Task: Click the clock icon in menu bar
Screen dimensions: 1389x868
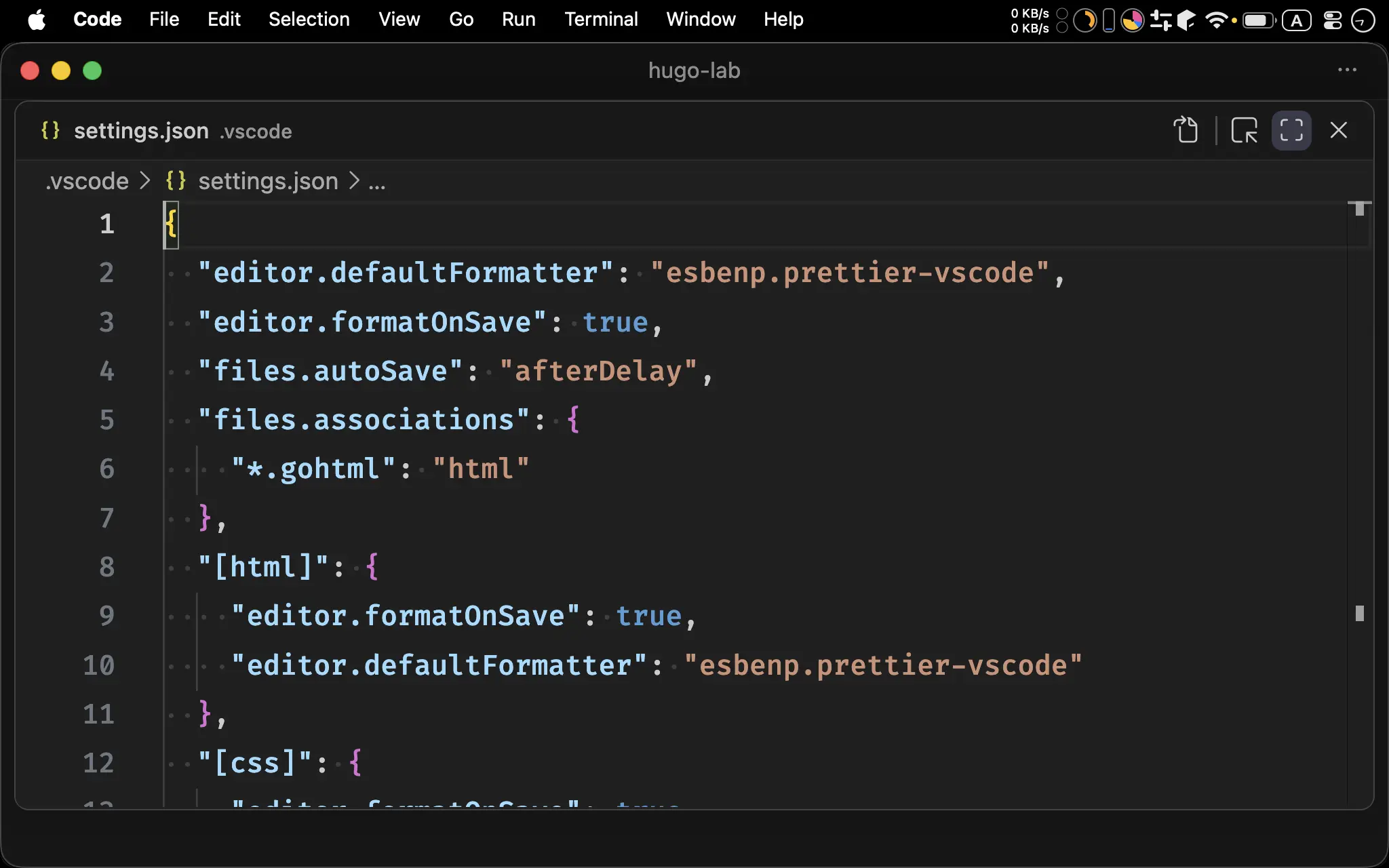Action: pos(1363,20)
